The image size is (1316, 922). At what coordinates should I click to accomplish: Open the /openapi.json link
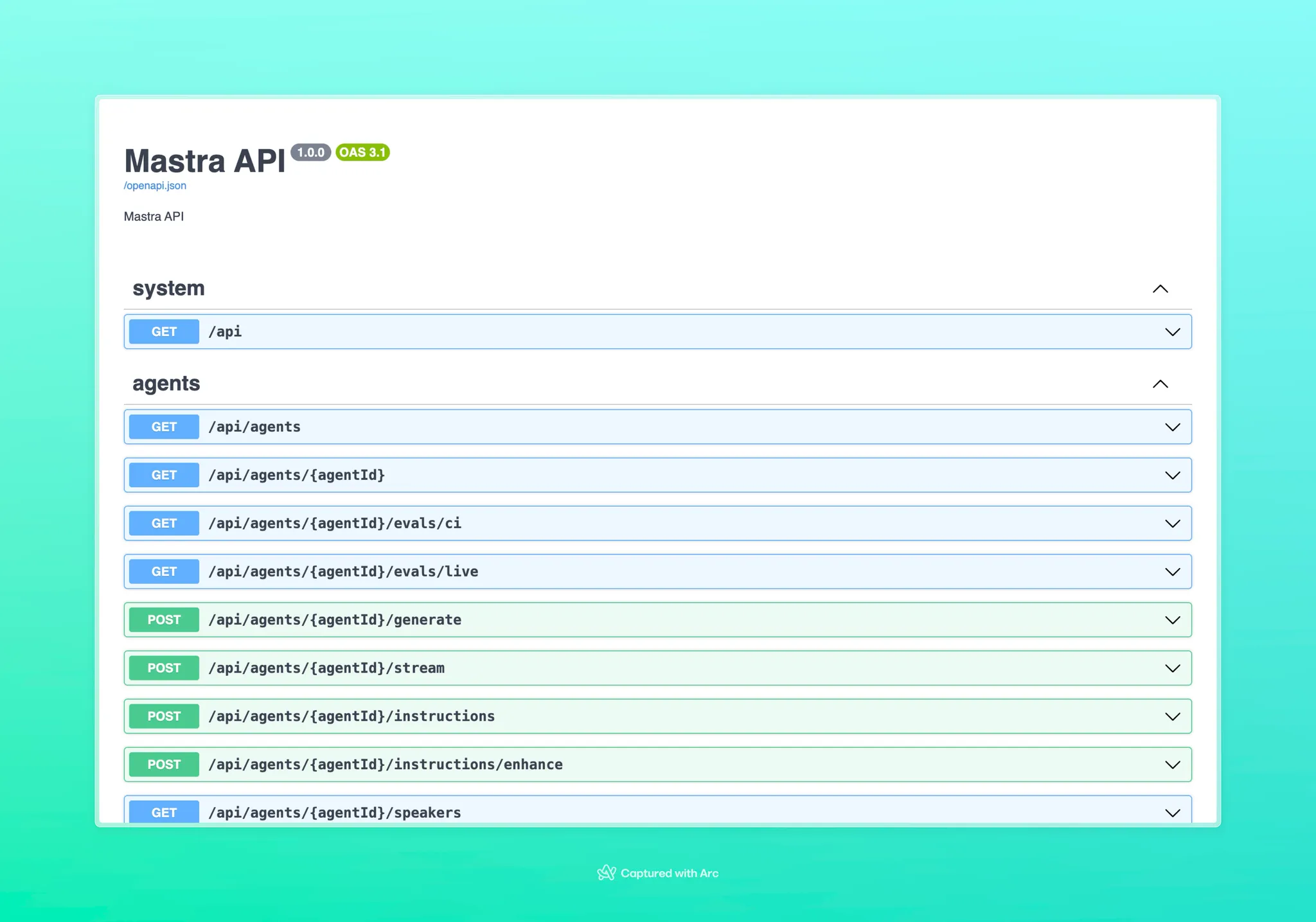coord(155,186)
